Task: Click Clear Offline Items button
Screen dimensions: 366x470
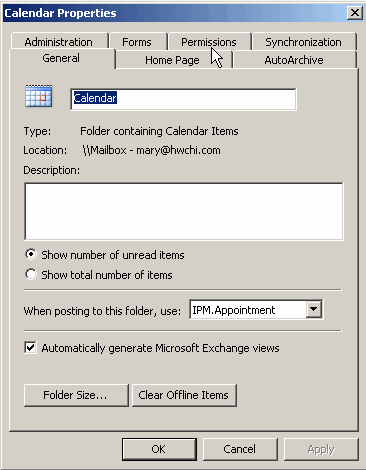Action: coord(184,395)
